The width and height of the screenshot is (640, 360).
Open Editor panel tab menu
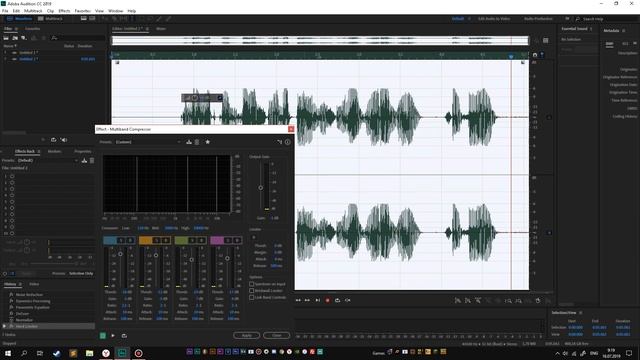[x=147, y=29]
